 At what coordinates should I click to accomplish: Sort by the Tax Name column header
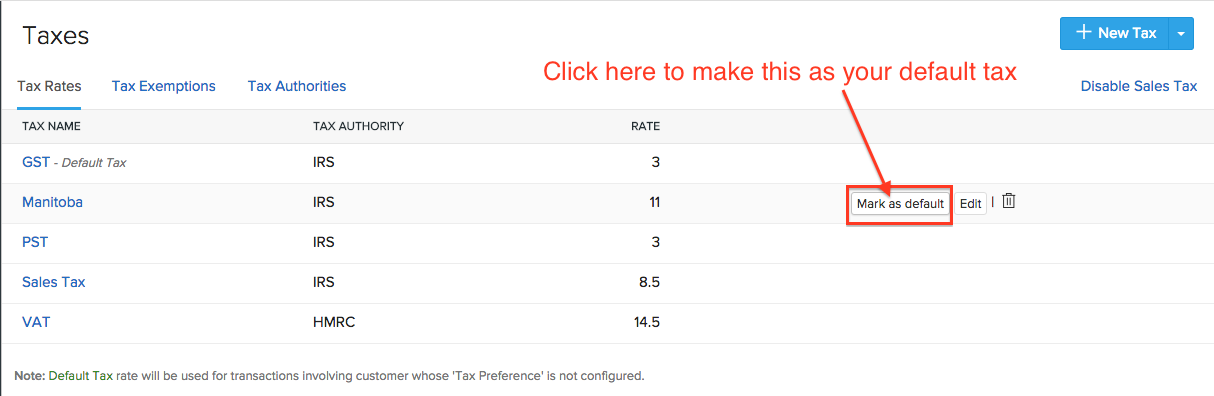pos(51,126)
